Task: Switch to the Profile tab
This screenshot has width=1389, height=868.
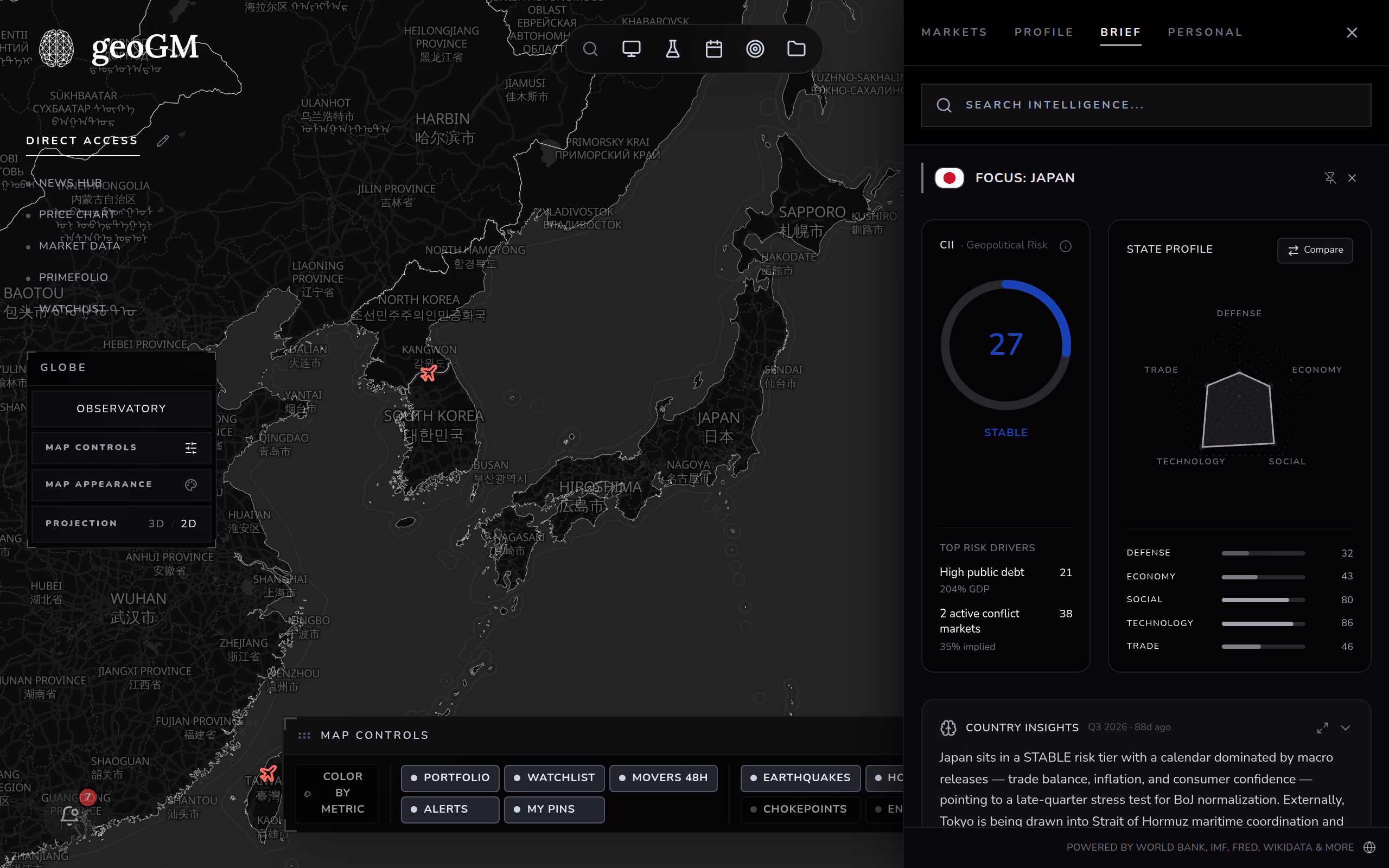Action: [1044, 33]
